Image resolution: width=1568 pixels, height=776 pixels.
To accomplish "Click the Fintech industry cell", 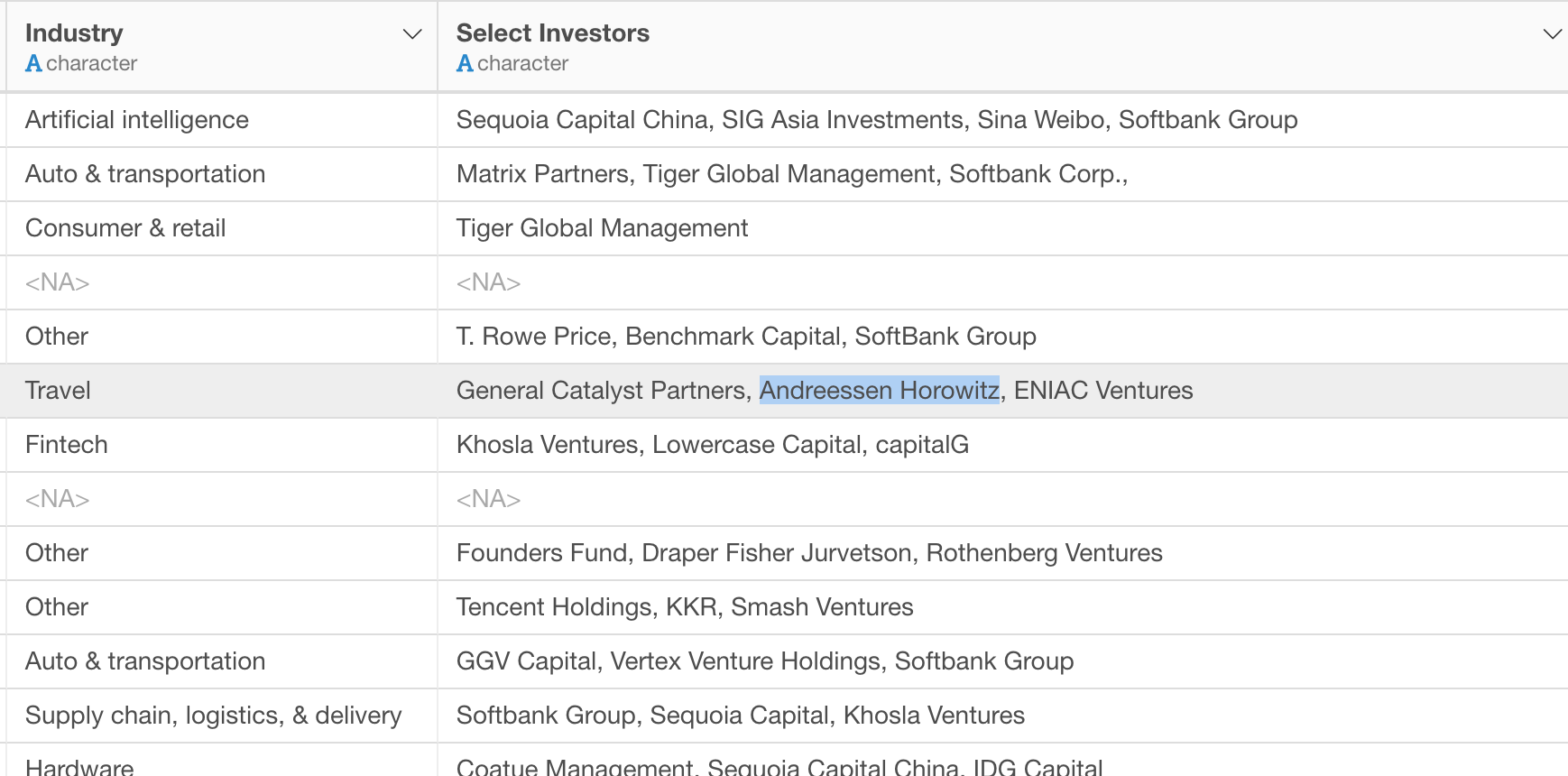I will 221,445.
